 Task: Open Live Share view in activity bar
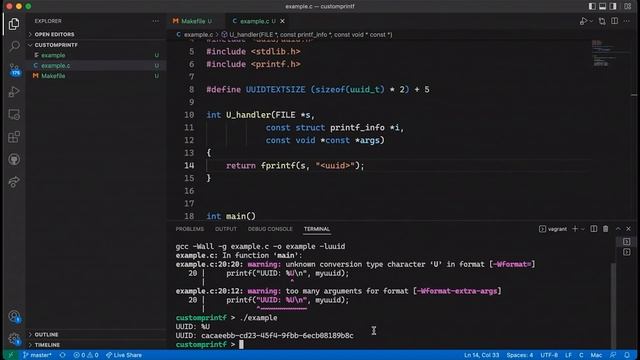(x=14, y=182)
